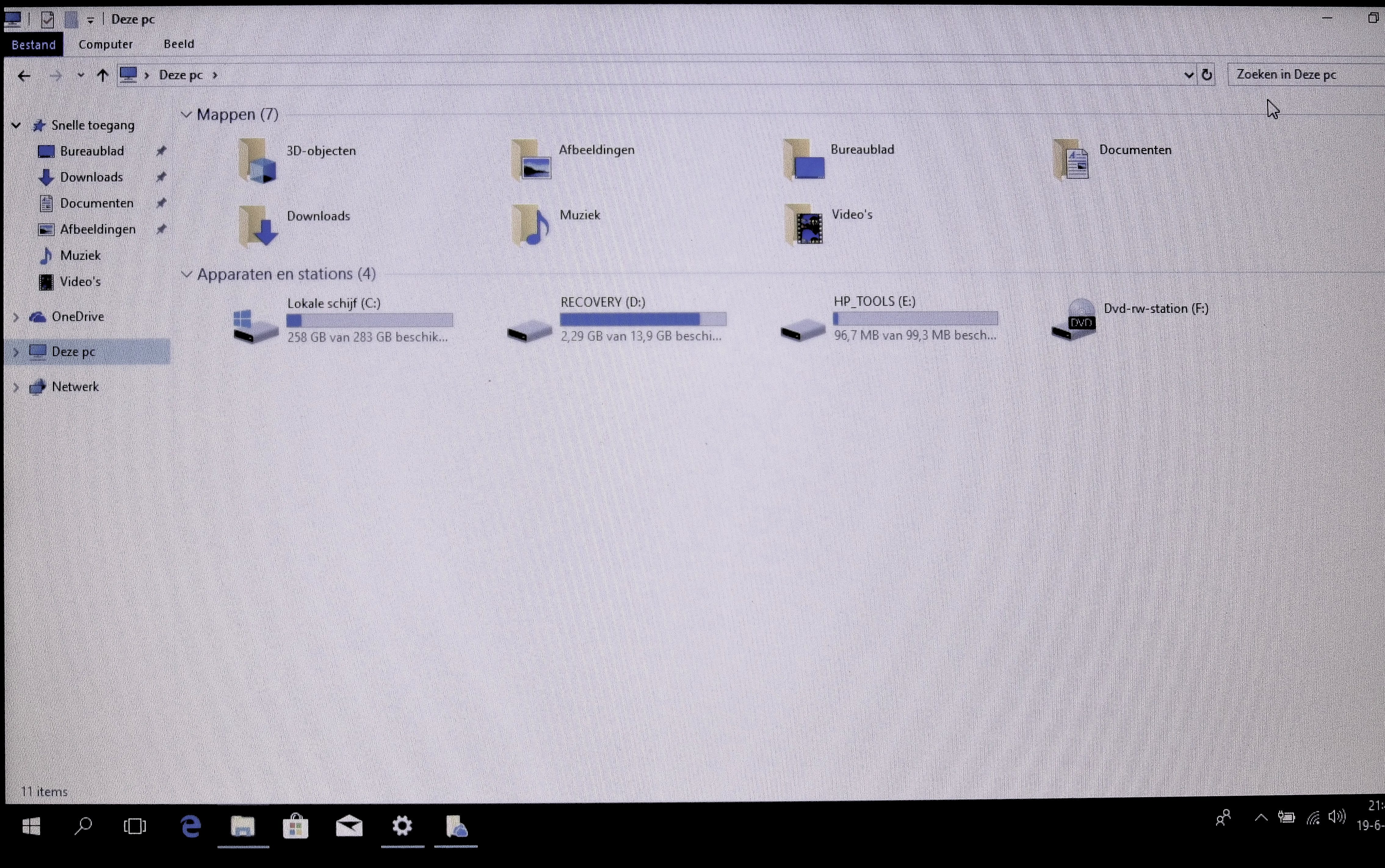
Task: Click the '11 items' status bar text
Action: pyautogui.click(x=44, y=792)
